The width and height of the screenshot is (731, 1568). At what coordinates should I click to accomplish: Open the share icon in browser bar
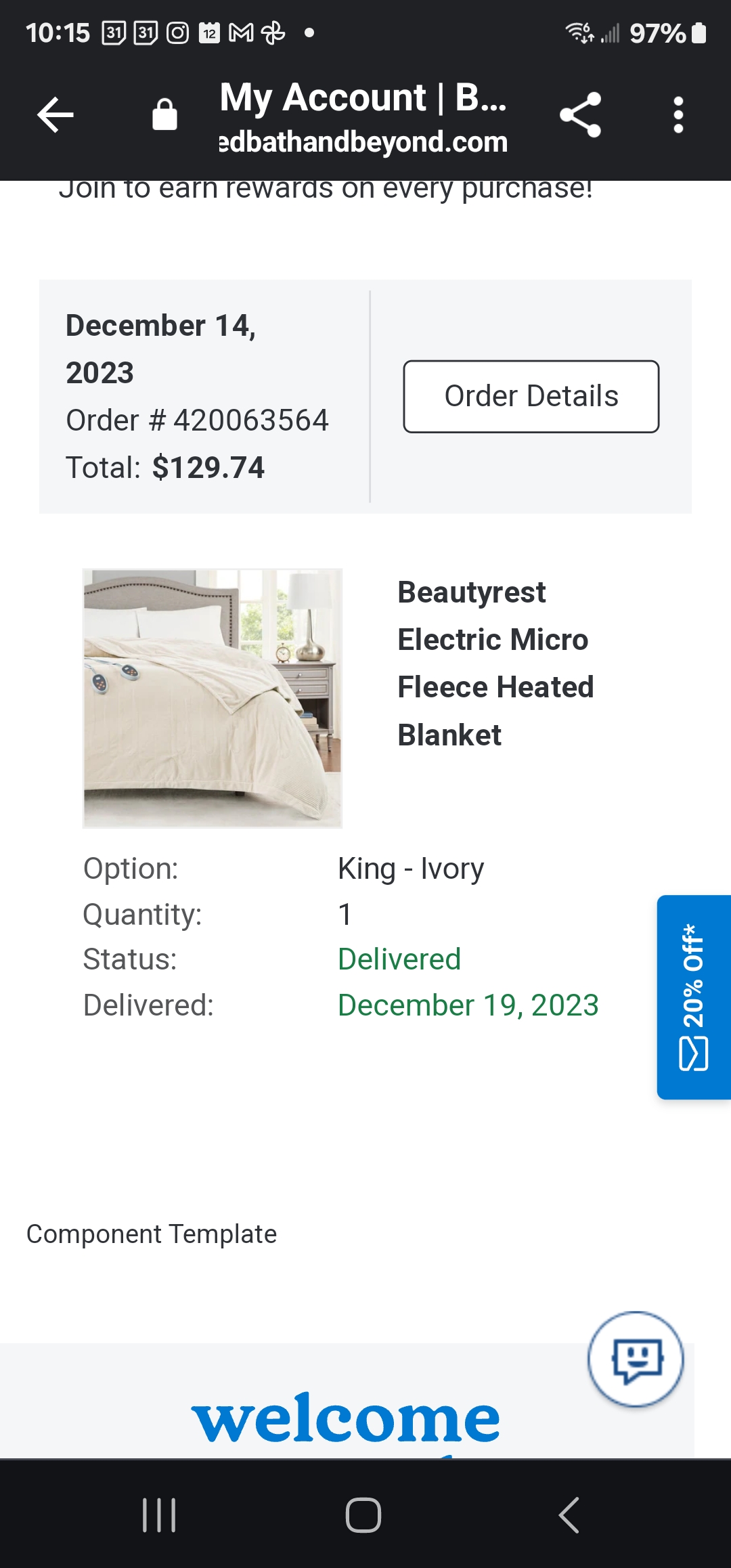(581, 115)
